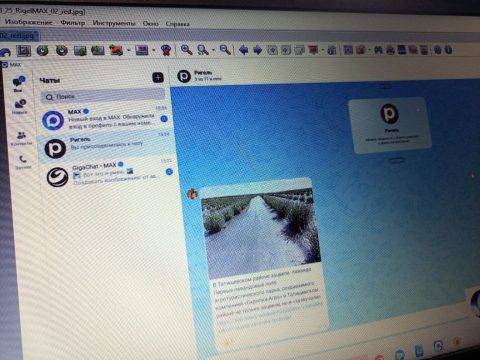This screenshot has width=480, height=360.
Task: Click the sender avatar beside the photo post
Action: (x=192, y=193)
